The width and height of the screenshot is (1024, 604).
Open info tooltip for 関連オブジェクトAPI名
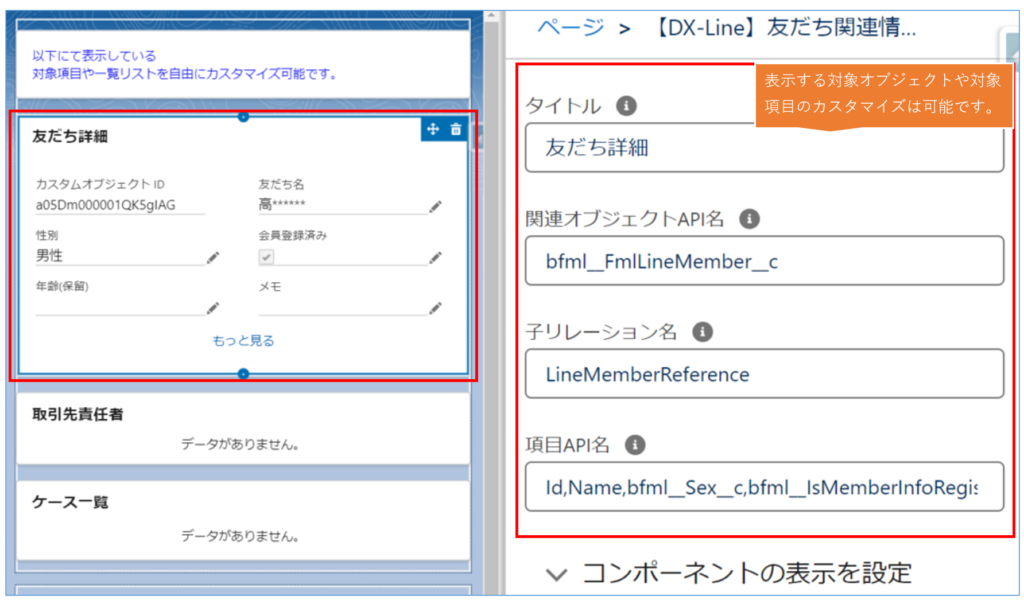click(750, 219)
